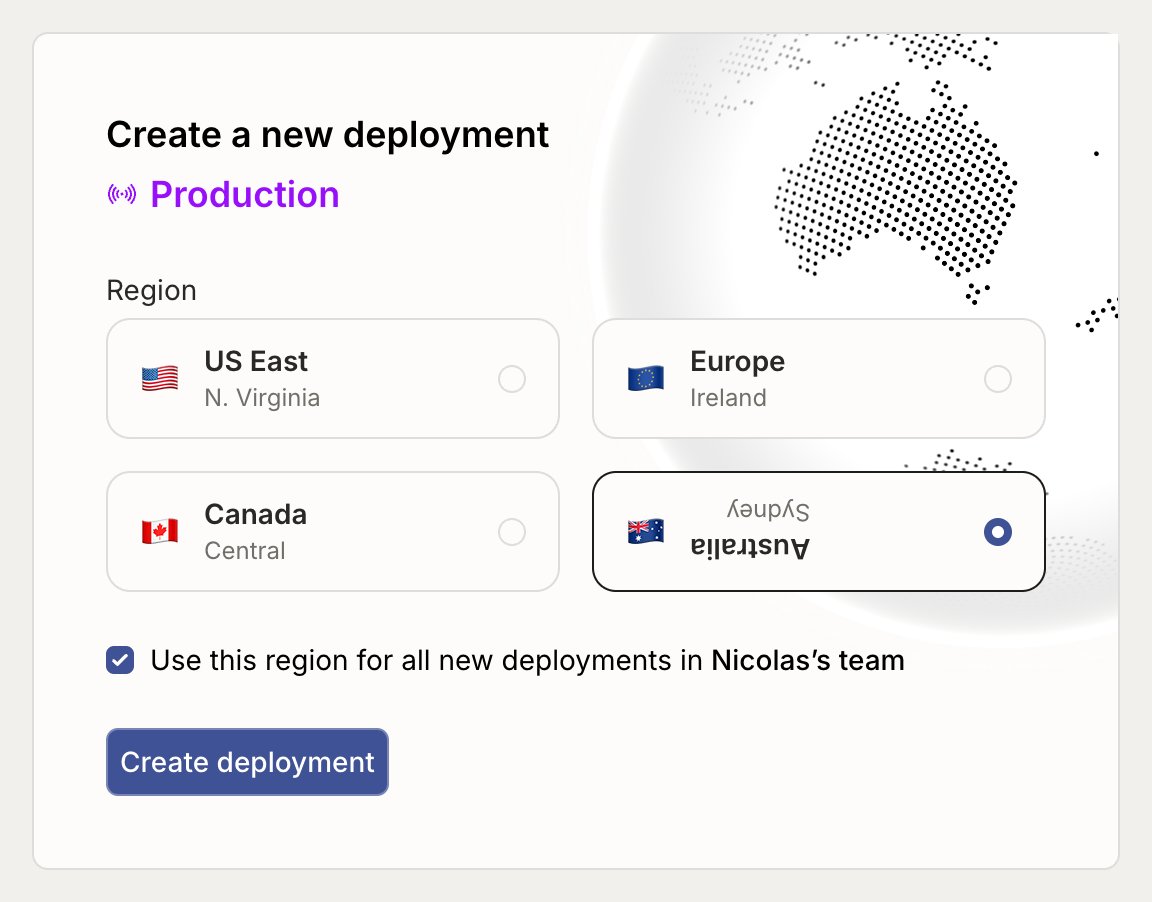Click the United States flag icon
The width and height of the screenshot is (1152, 902).
159,379
